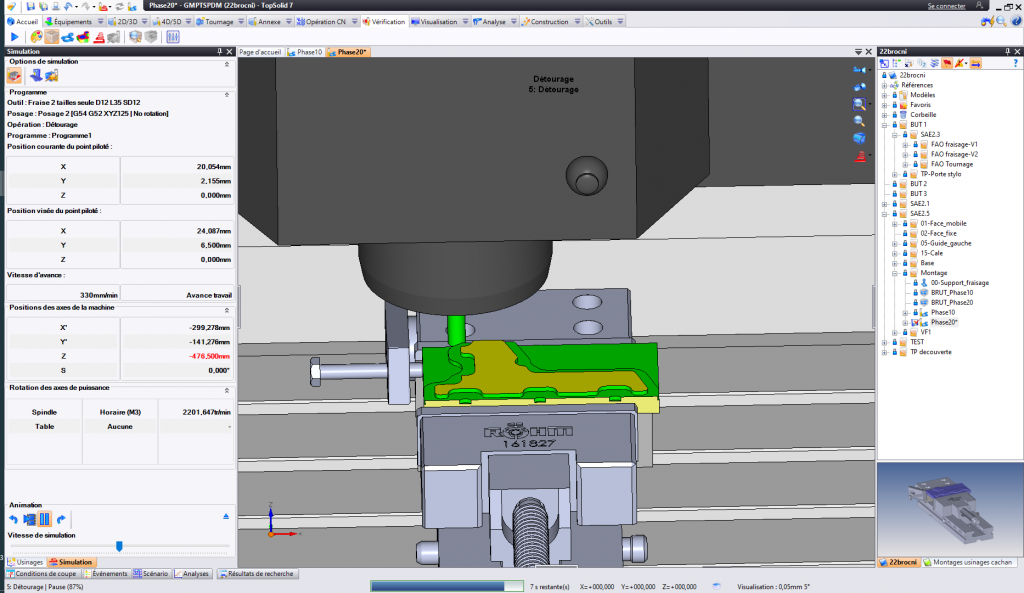
Task: Toggle the first simulation option icon
Action: pos(15,75)
